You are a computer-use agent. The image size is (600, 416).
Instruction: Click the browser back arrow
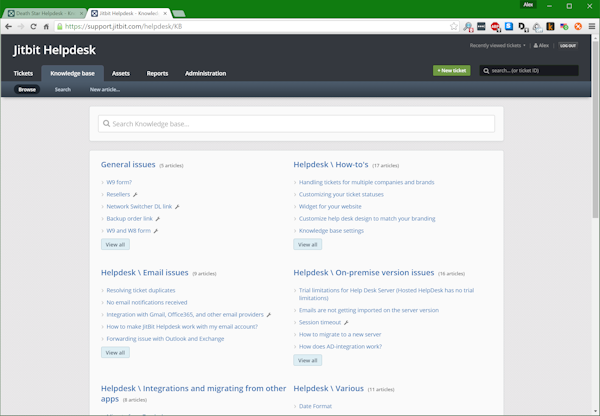click(x=8, y=26)
